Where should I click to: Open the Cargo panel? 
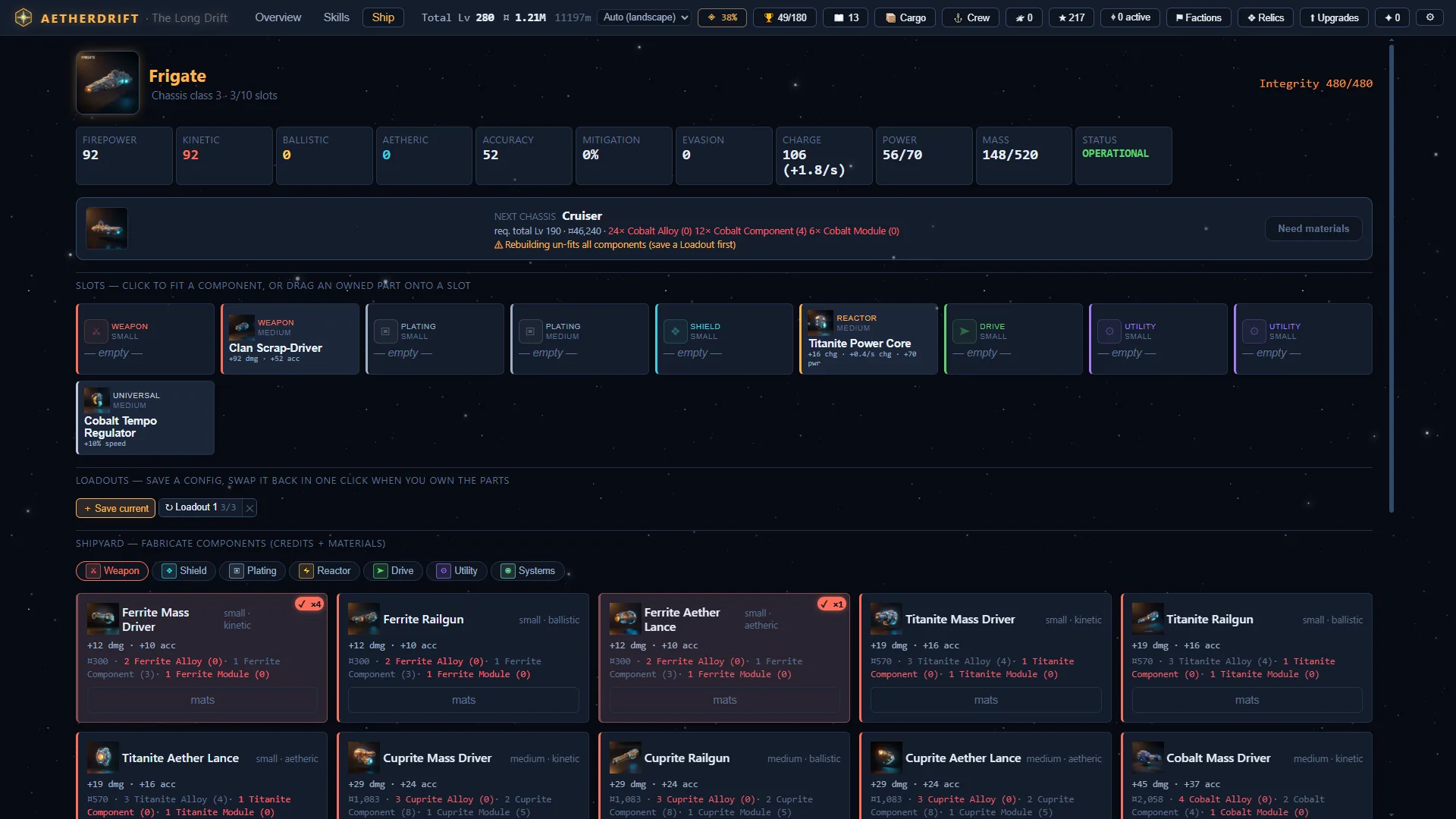[x=905, y=17]
